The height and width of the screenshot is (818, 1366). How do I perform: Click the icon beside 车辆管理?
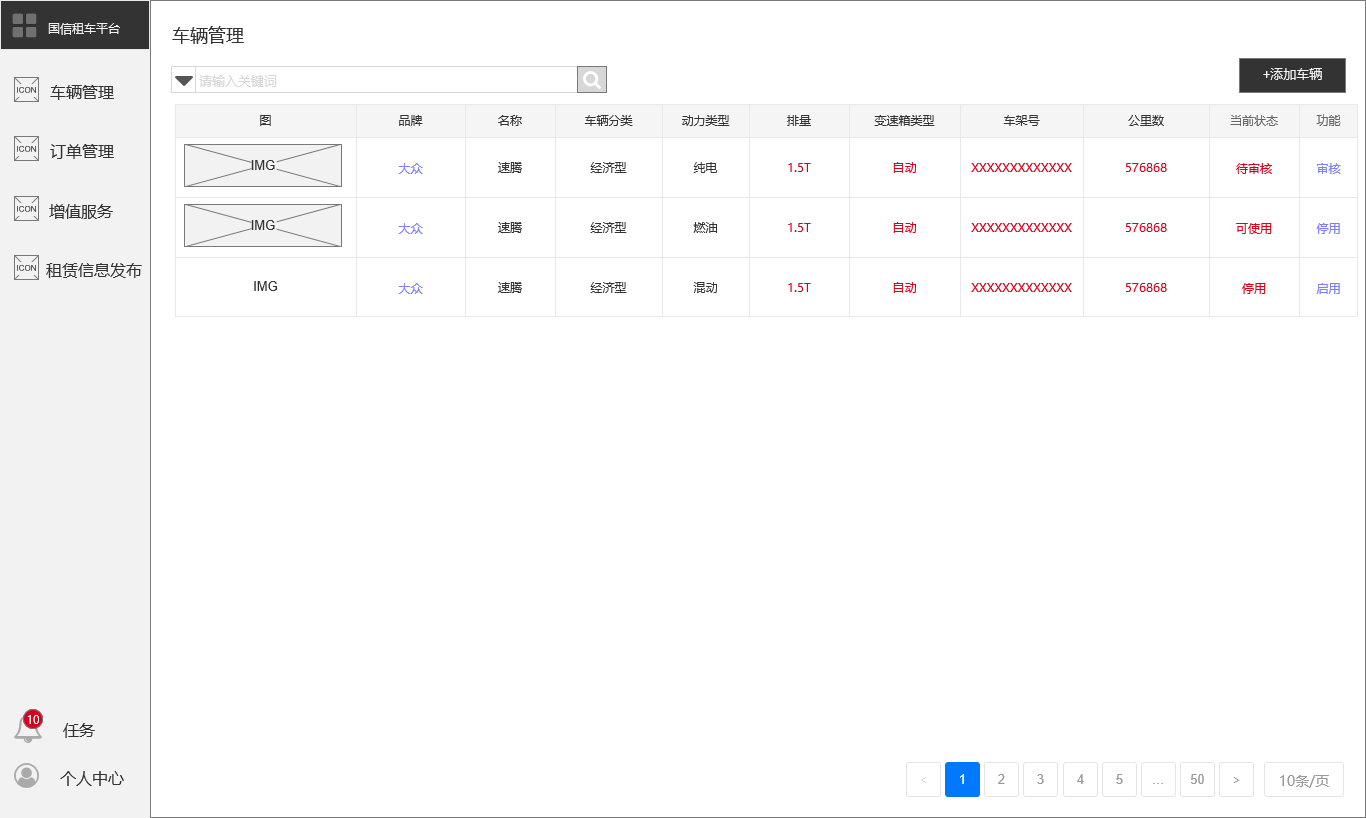click(27, 90)
